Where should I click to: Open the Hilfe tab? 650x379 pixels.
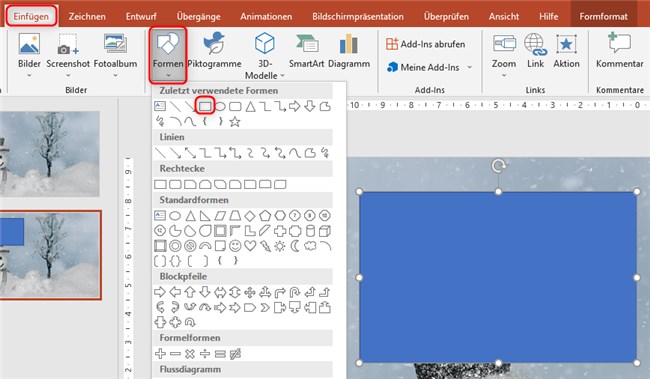click(x=548, y=17)
